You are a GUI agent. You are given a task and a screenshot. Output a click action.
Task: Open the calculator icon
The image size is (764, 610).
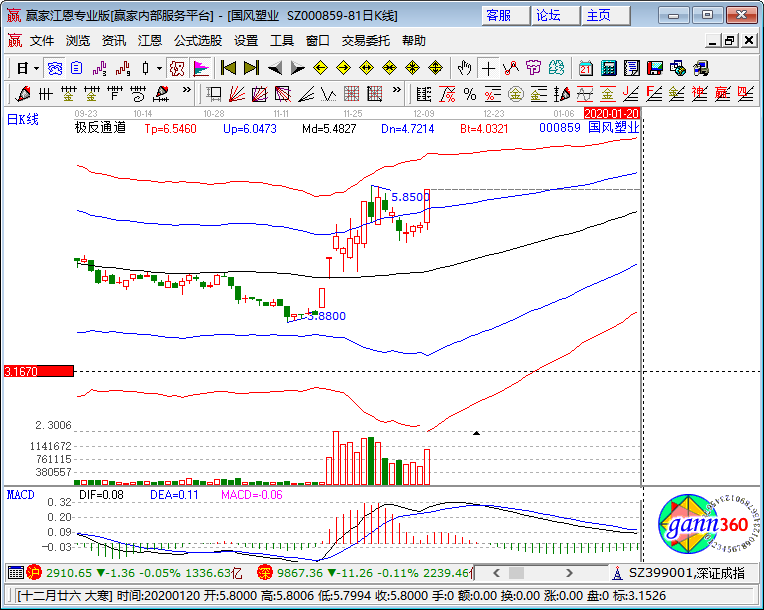tap(609, 68)
